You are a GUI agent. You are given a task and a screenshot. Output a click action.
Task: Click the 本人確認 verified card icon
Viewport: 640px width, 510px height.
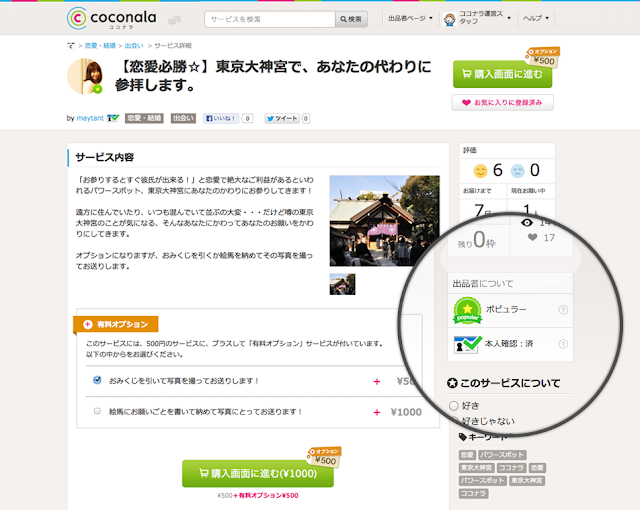tap(467, 344)
